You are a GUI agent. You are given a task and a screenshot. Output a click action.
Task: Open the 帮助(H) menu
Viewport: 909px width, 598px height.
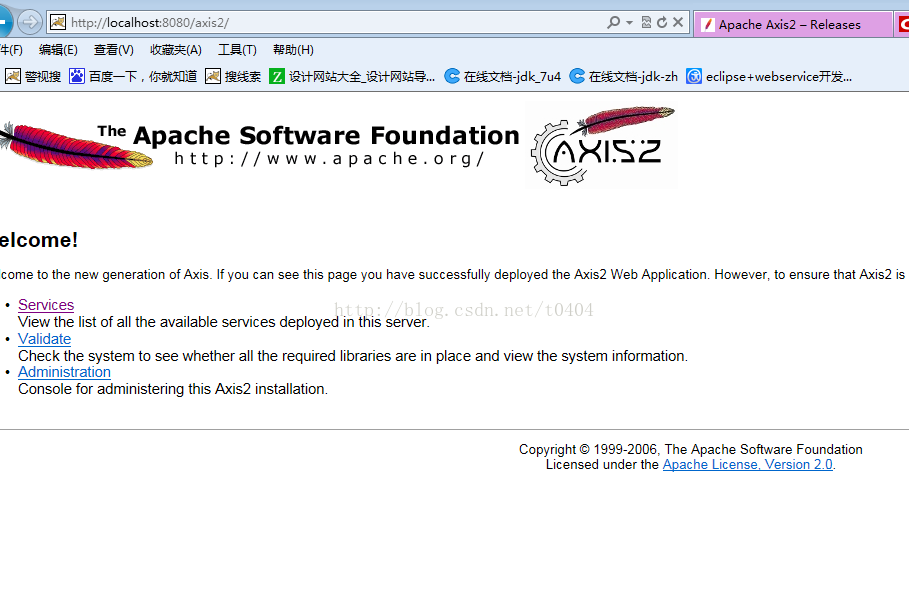[293, 50]
